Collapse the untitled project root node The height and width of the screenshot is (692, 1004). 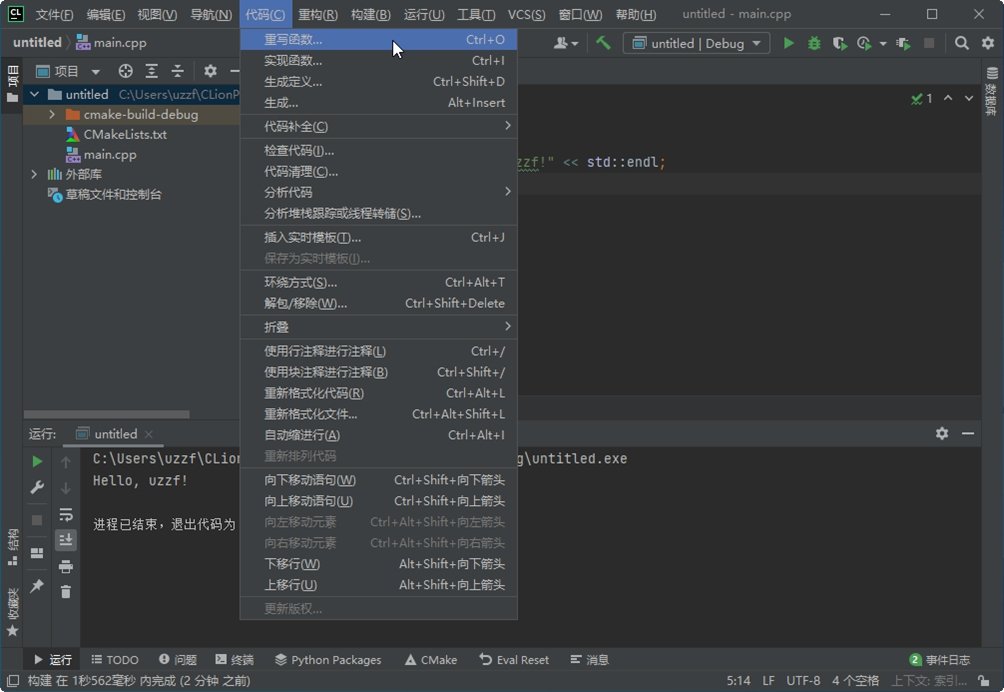[x=35, y=94]
